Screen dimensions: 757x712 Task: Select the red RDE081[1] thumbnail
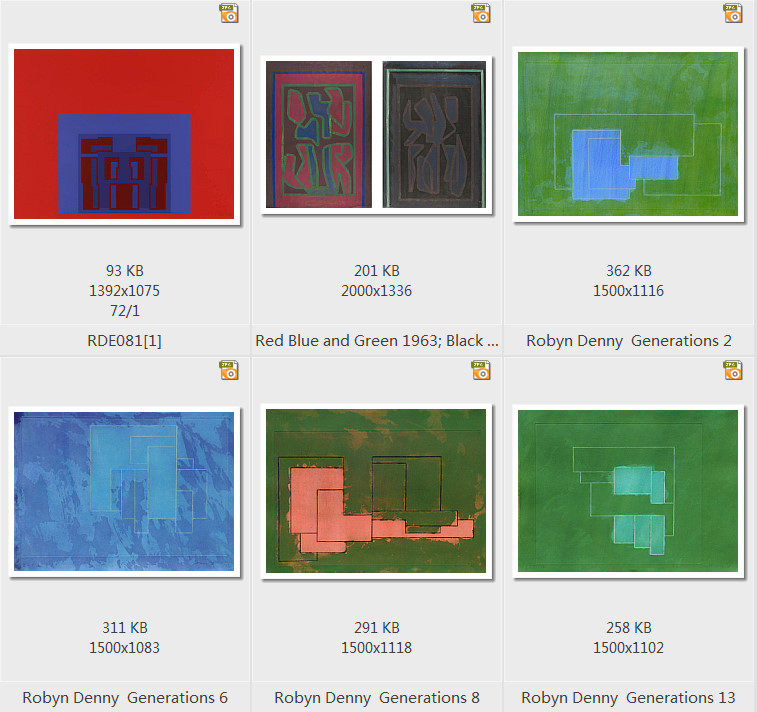(124, 134)
